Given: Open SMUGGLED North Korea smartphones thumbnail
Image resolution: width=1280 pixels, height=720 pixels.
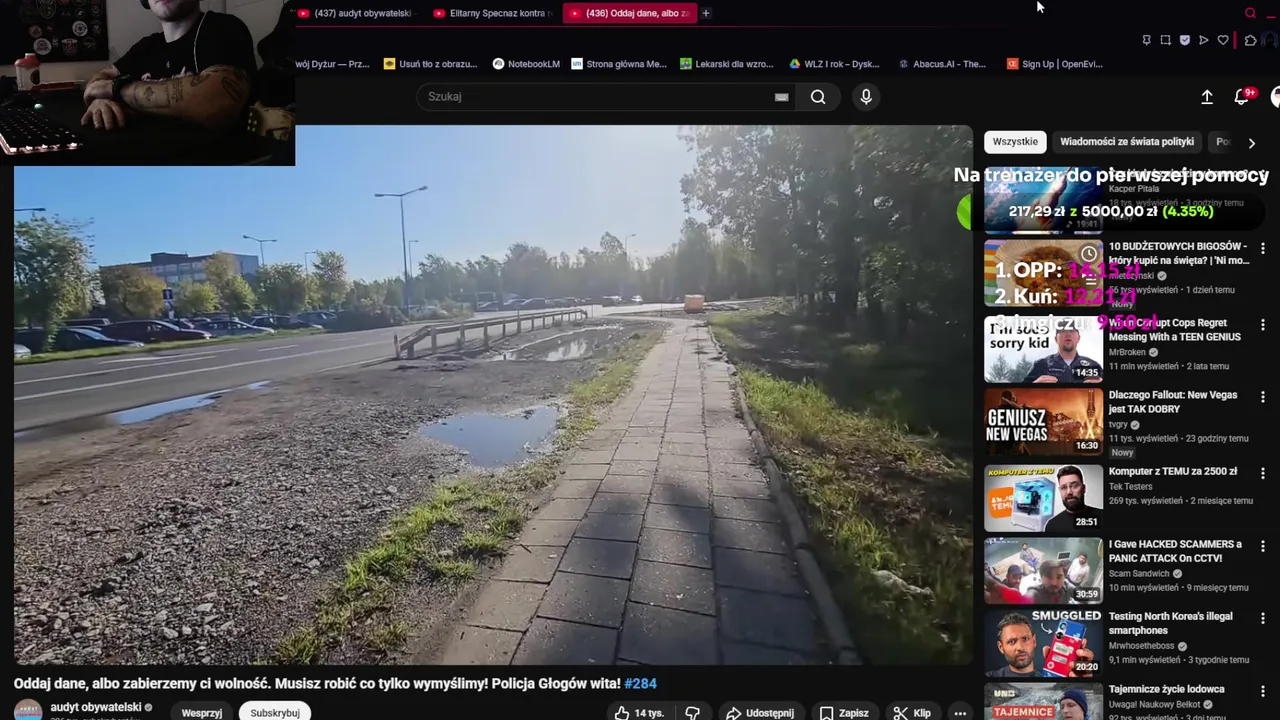Looking at the screenshot, I should 1043,643.
